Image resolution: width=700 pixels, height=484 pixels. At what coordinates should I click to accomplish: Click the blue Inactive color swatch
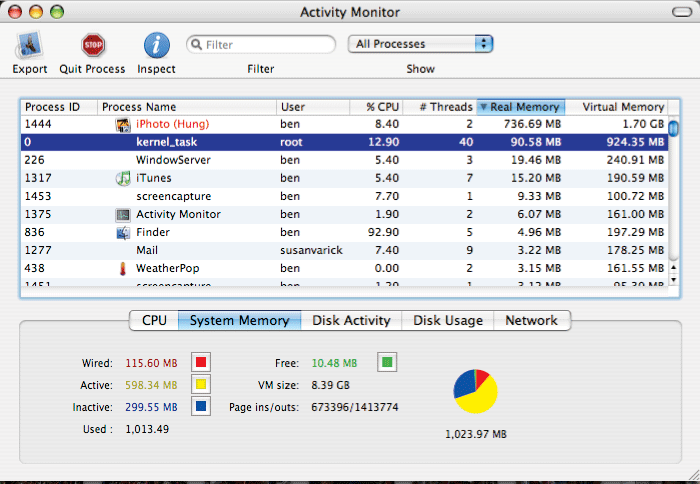click(x=201, y=406)
